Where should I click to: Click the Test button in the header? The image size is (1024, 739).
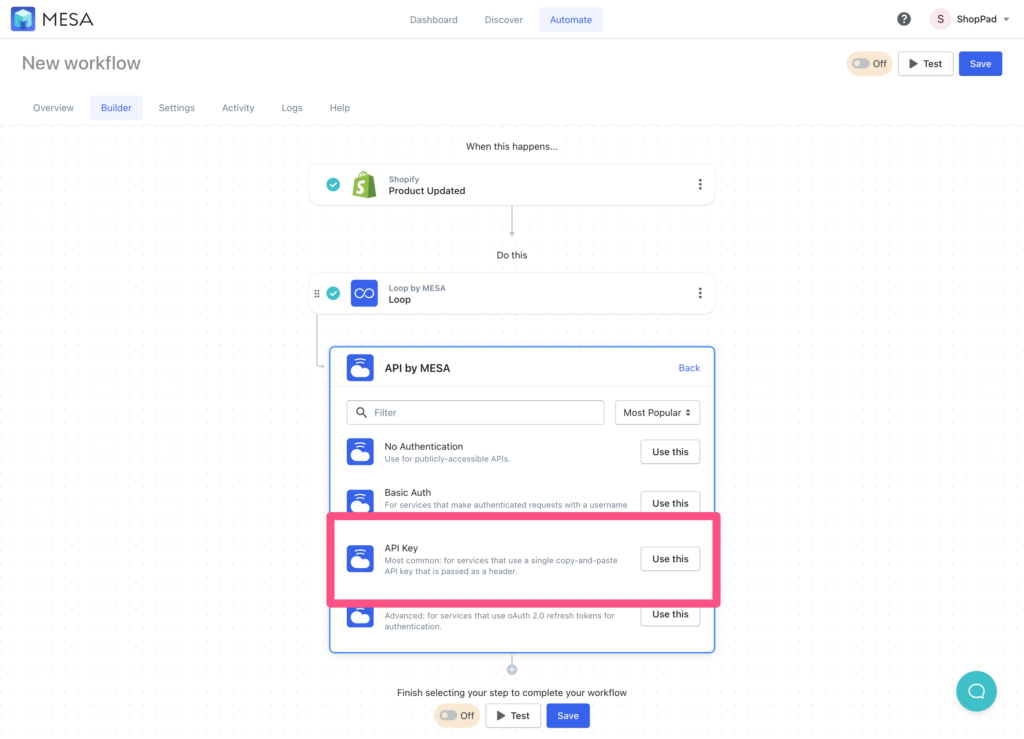[925, 63]
